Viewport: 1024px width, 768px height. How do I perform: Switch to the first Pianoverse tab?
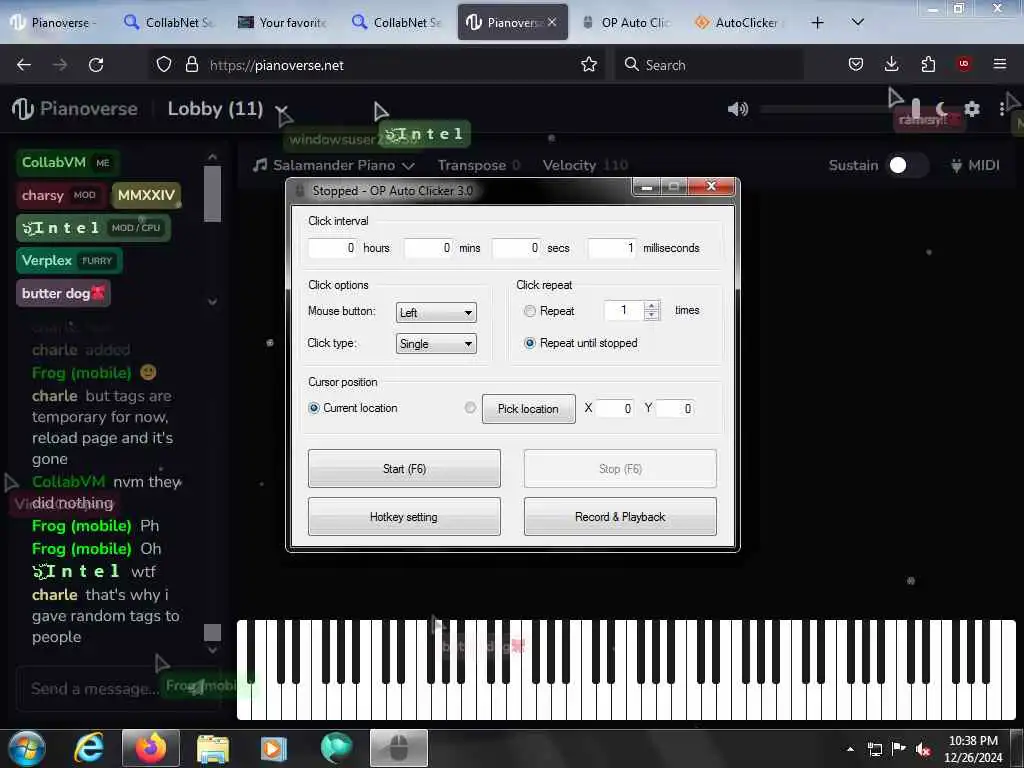56,23
